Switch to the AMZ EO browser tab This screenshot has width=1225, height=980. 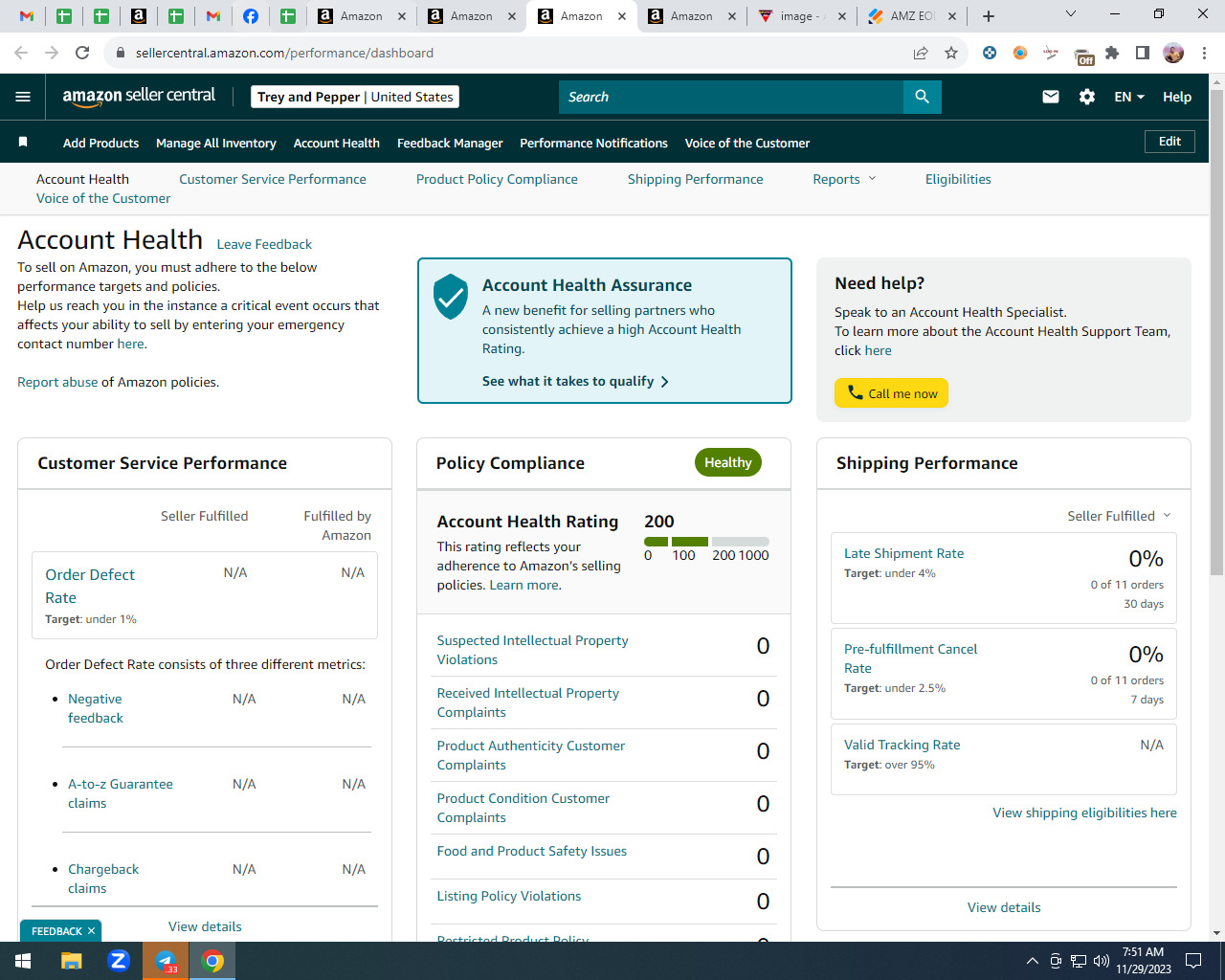coord(911,16)
